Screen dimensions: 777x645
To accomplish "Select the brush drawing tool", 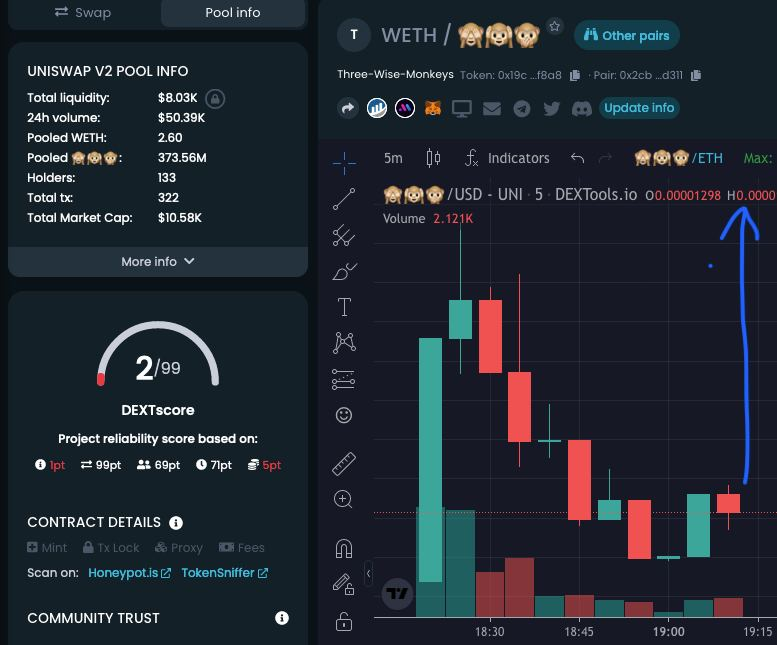I will point(344,271).
